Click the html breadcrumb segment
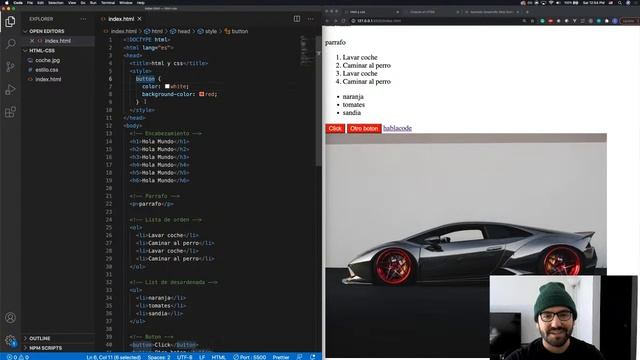The width and height of the screenshot is (640, 360). point(157,31)
